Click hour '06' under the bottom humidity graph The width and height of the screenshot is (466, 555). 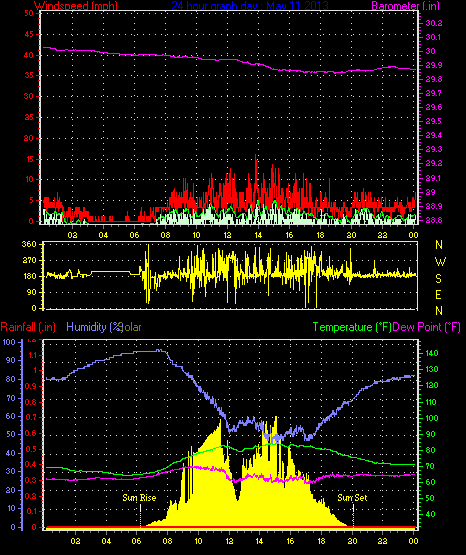click(x=136, y=541)
